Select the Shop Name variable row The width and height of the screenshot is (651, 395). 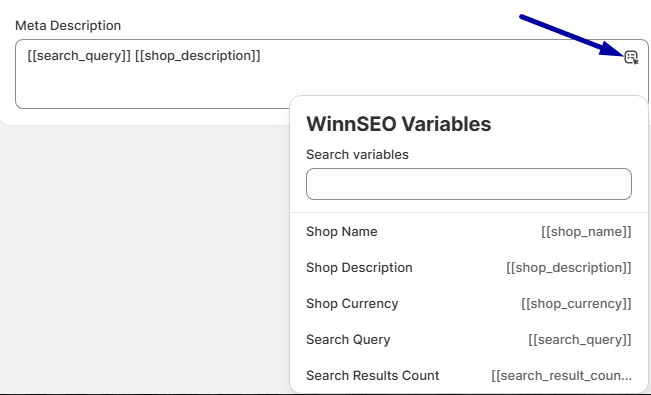pos(469,231)
